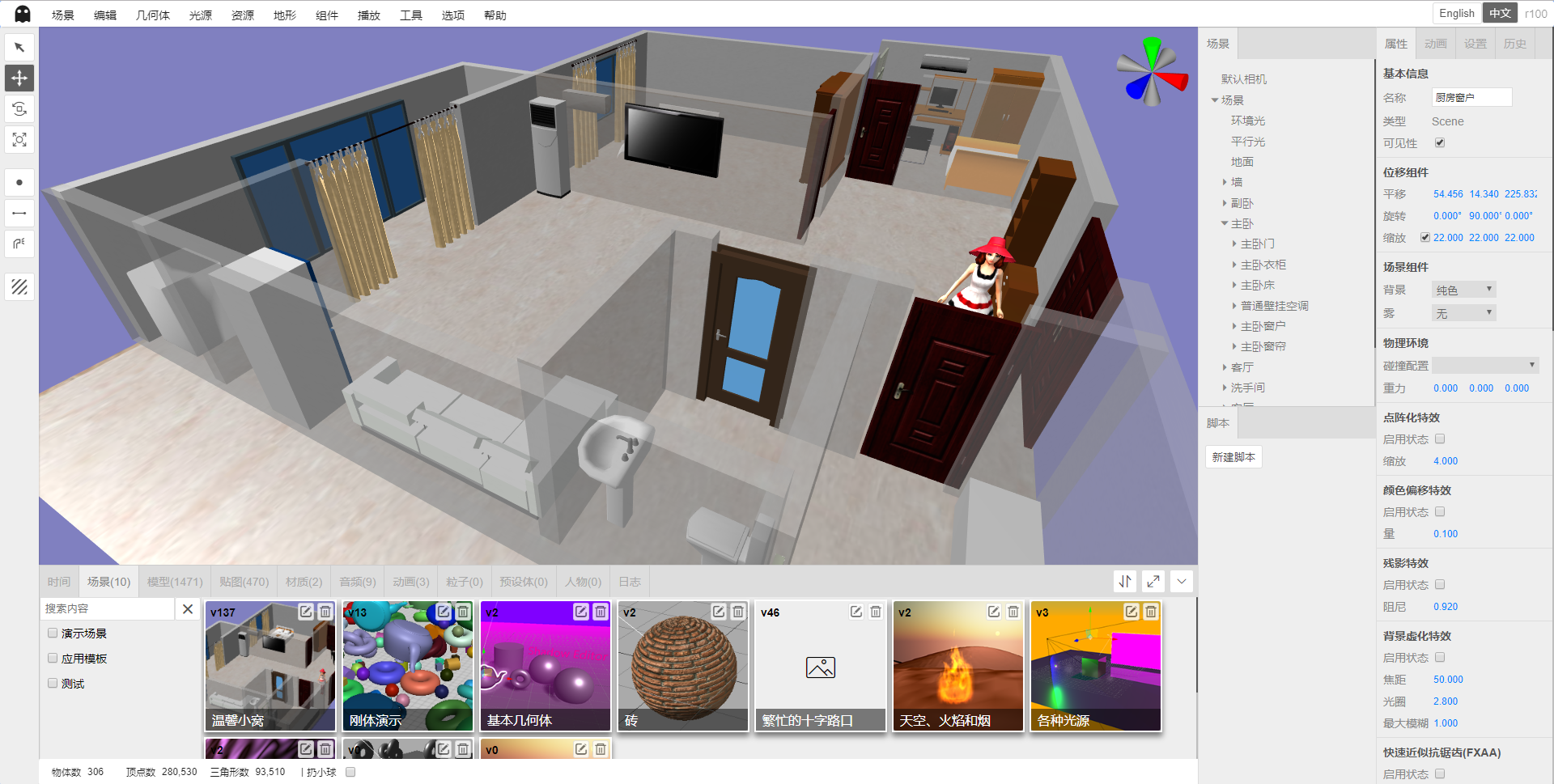Check the 演示场景 filter
The image size is (1554, 784).
pos(53,633)
